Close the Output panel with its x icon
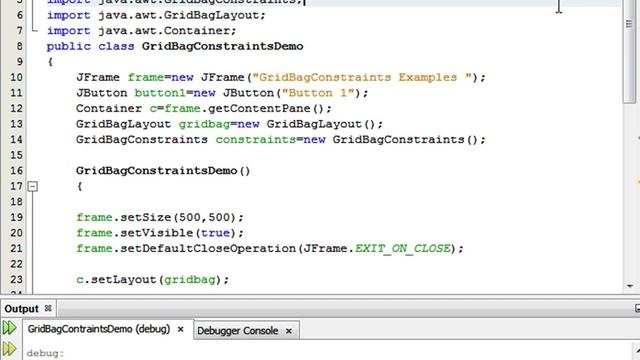640x360 pixels. [48, 308]
